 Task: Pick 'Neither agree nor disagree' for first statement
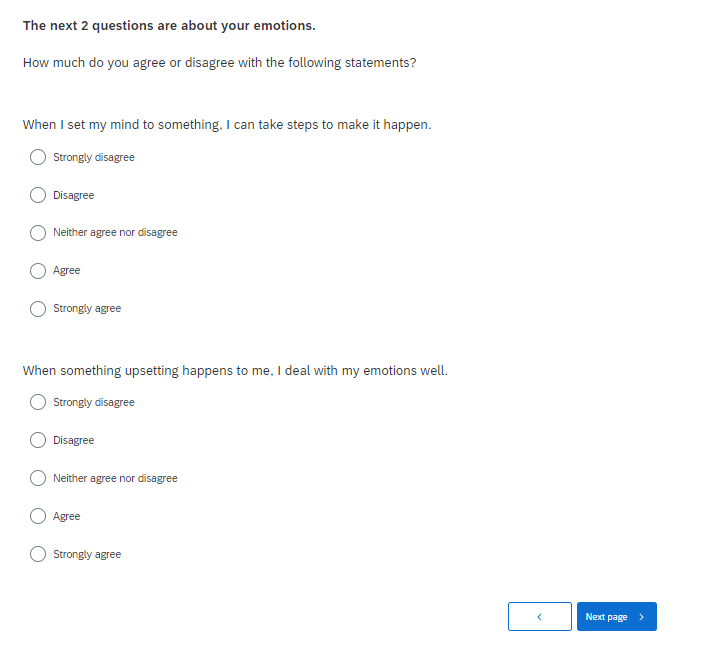[x=38, y=233]
